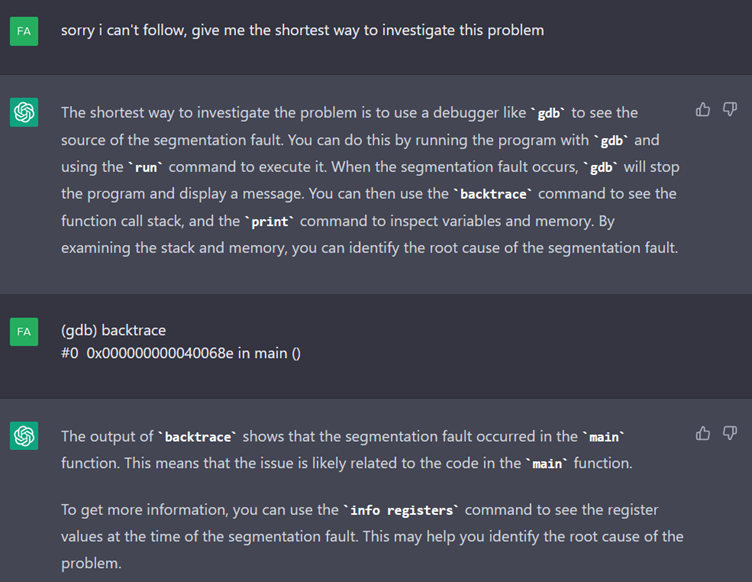Thumbs down the reply explaining the gdb debugger
This screenshot has width=752, height=582.
pos(730,109)
